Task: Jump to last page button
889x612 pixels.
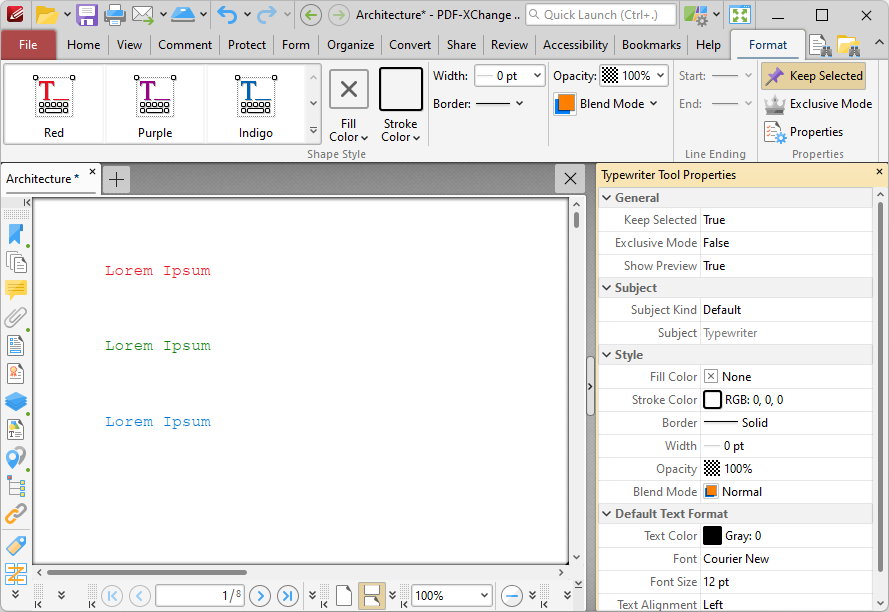Action: click(287, 596)
